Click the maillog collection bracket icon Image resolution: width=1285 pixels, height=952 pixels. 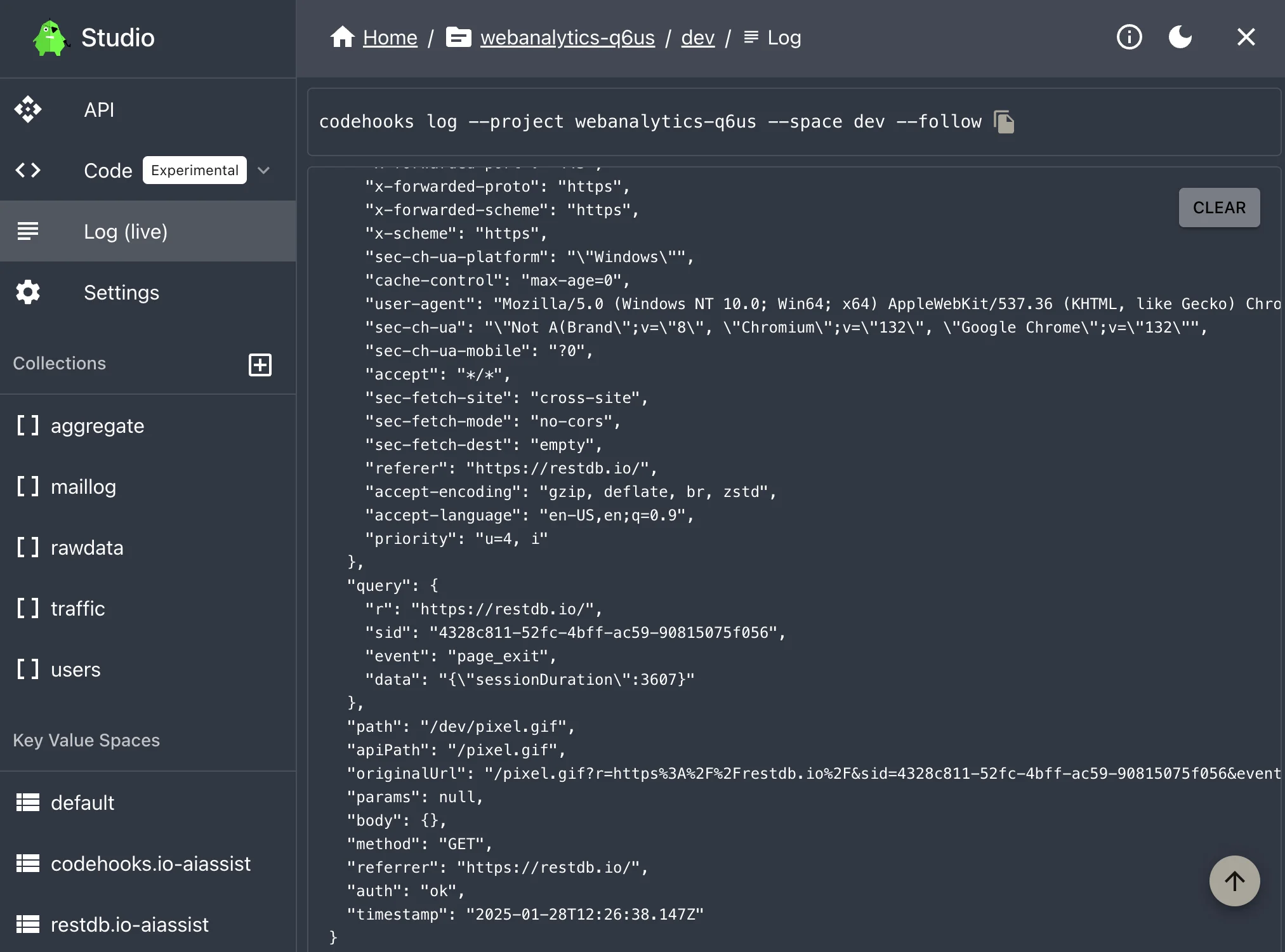pos(28,486)
